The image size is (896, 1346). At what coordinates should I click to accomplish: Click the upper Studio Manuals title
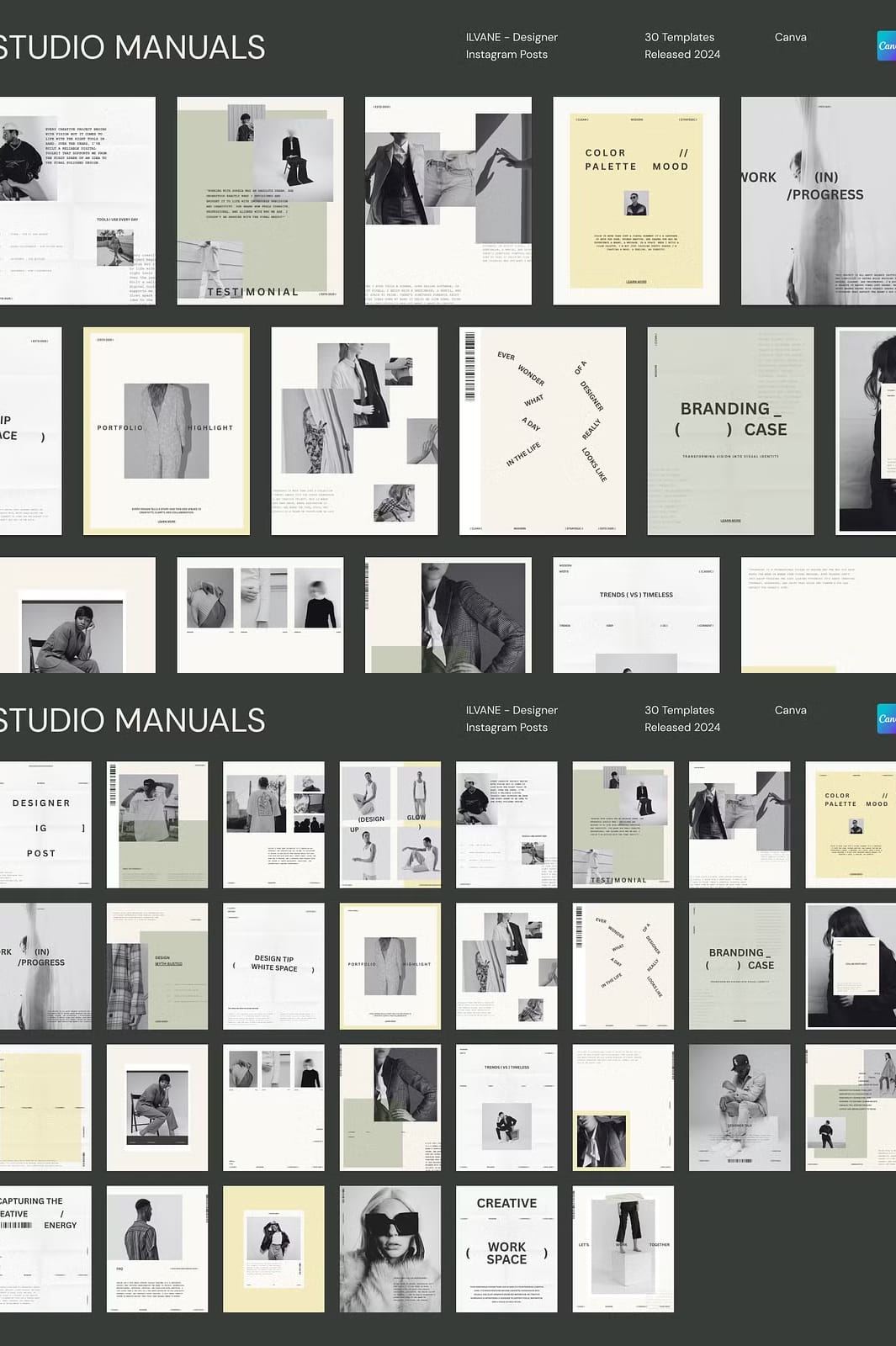coord(132,47)
